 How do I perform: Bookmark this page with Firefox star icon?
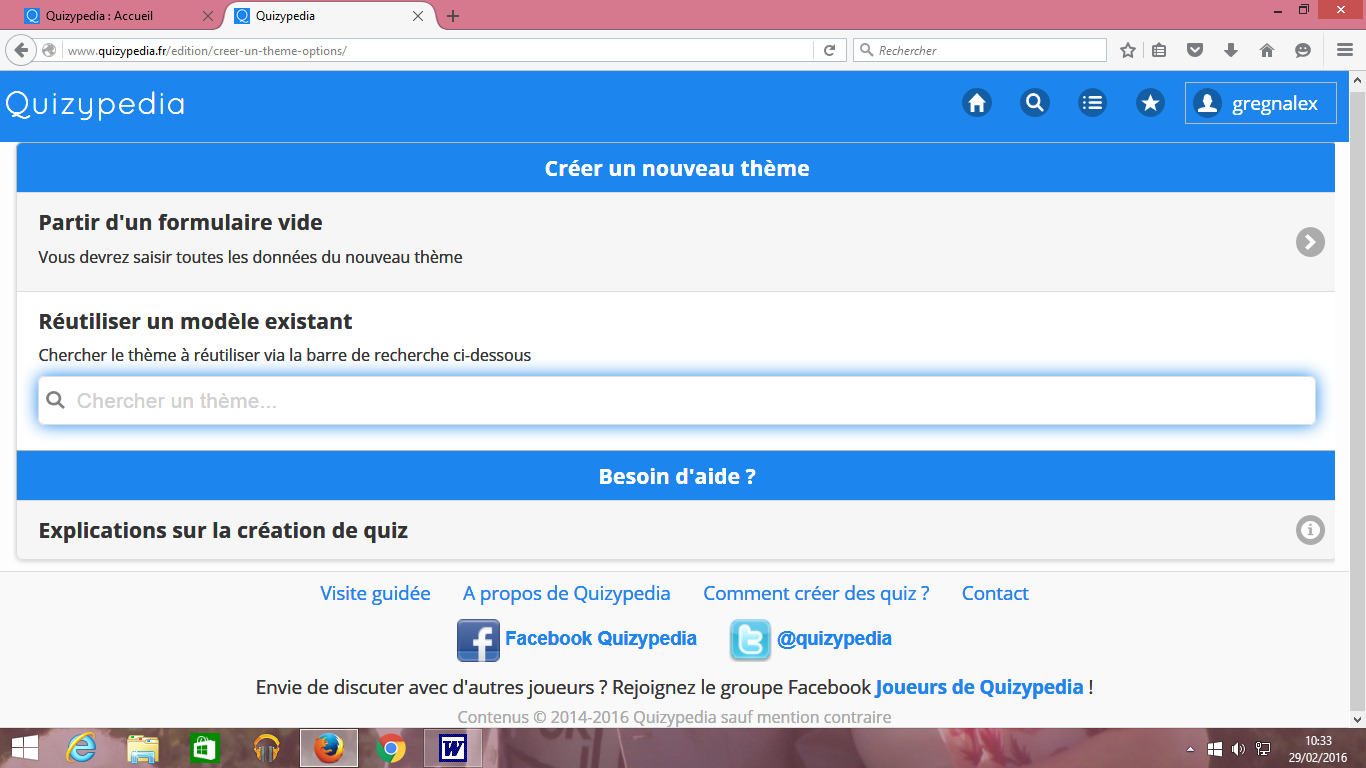pos(1128,50)
